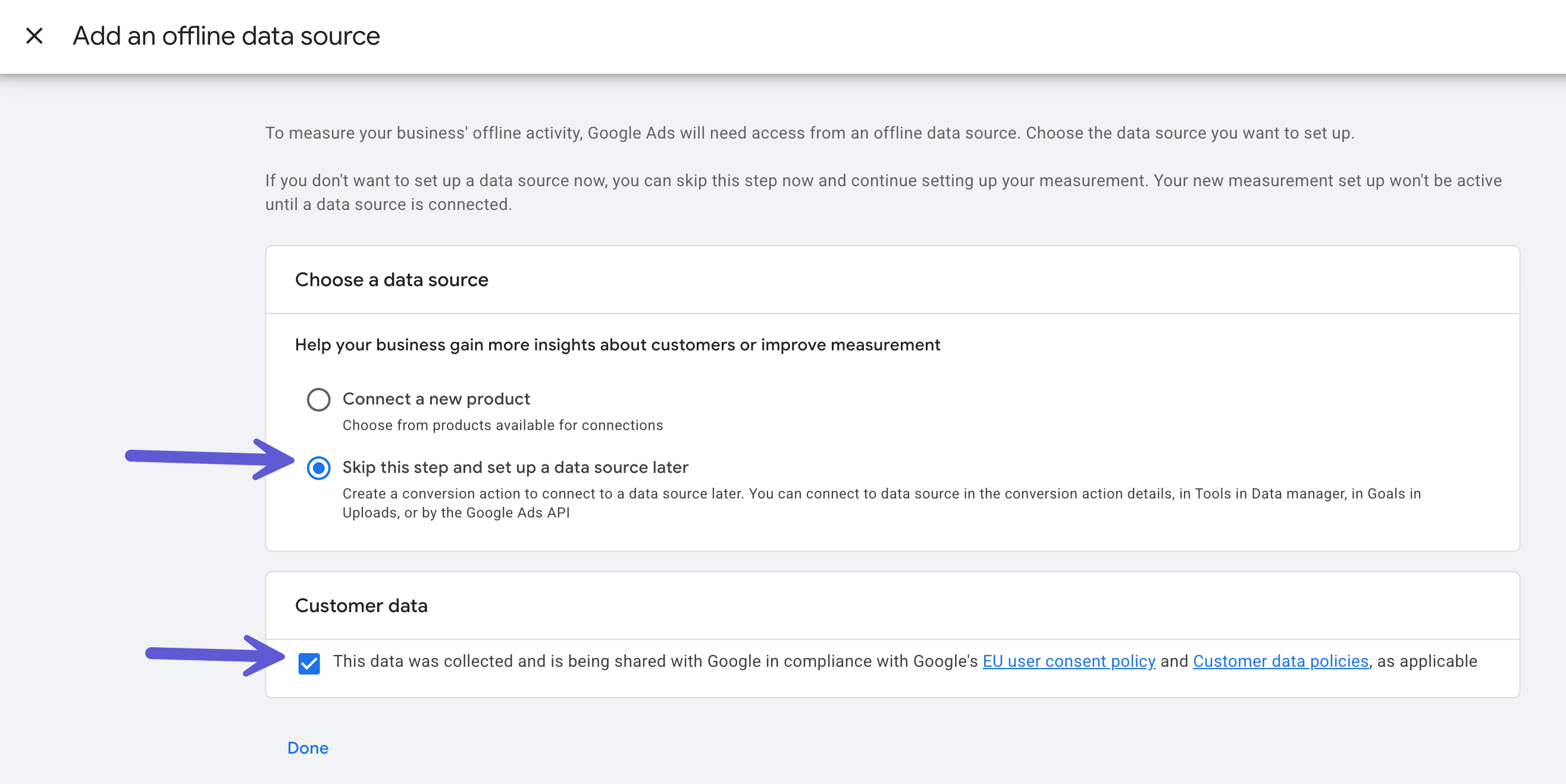This screenshot has height=784, width=1566.
Task: Click the 'Customer data' heading
Action: [x=361, y=606]
